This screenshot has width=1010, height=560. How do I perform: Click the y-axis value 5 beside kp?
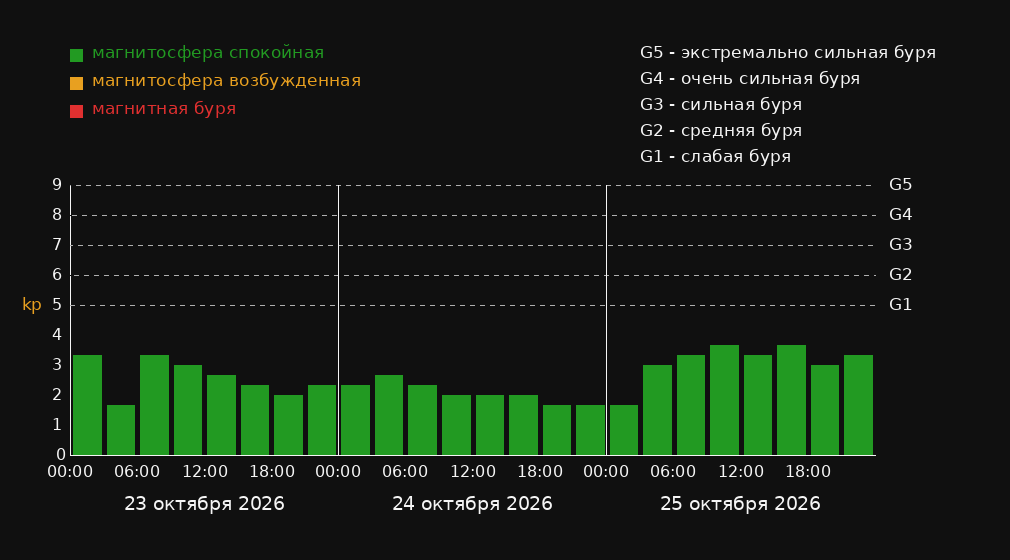click(x=57, y=305)
